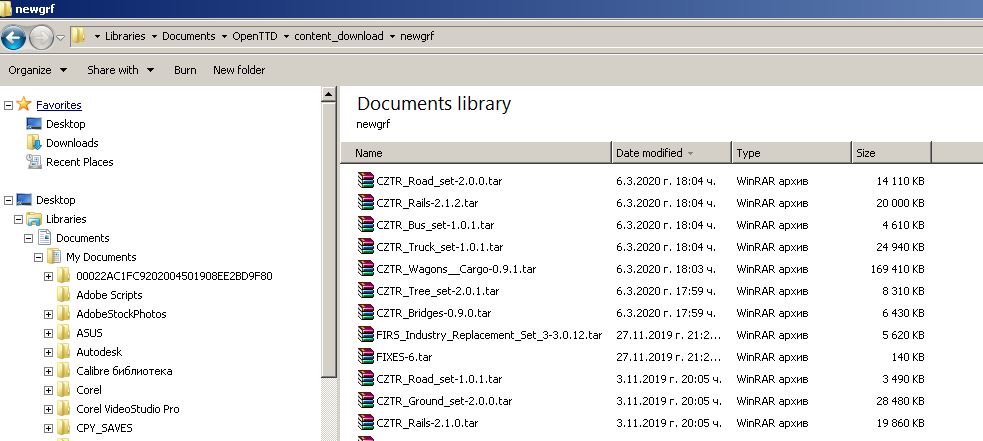Select the CPY_SAVES folder
This screenshot has width=983, height=441.
[x=104, y=428]
